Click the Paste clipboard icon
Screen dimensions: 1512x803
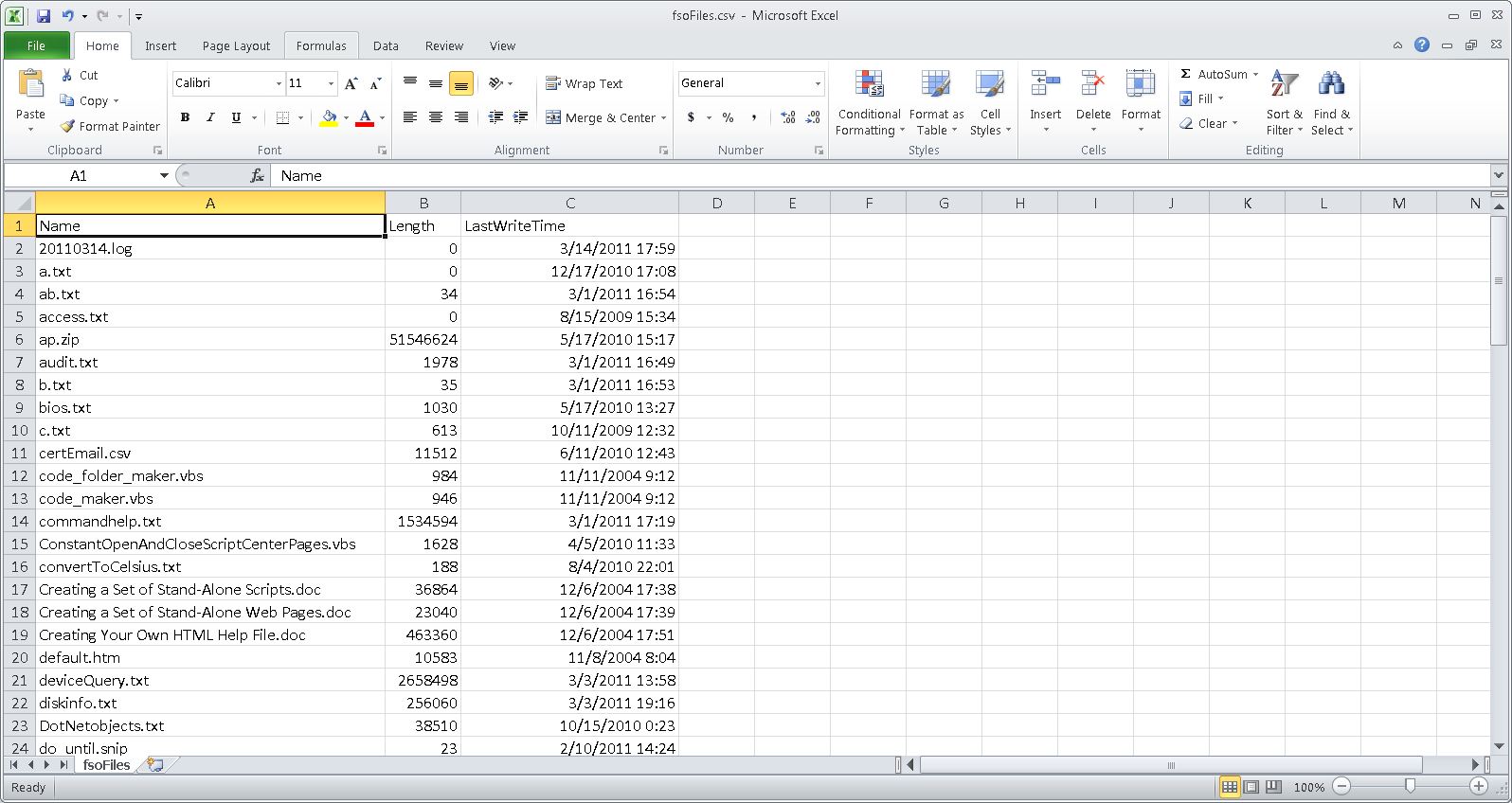30,85
